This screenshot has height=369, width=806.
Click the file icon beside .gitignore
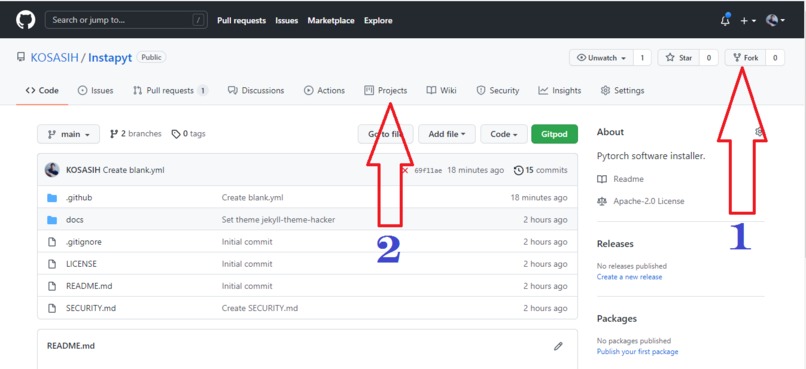coord(52,242)
